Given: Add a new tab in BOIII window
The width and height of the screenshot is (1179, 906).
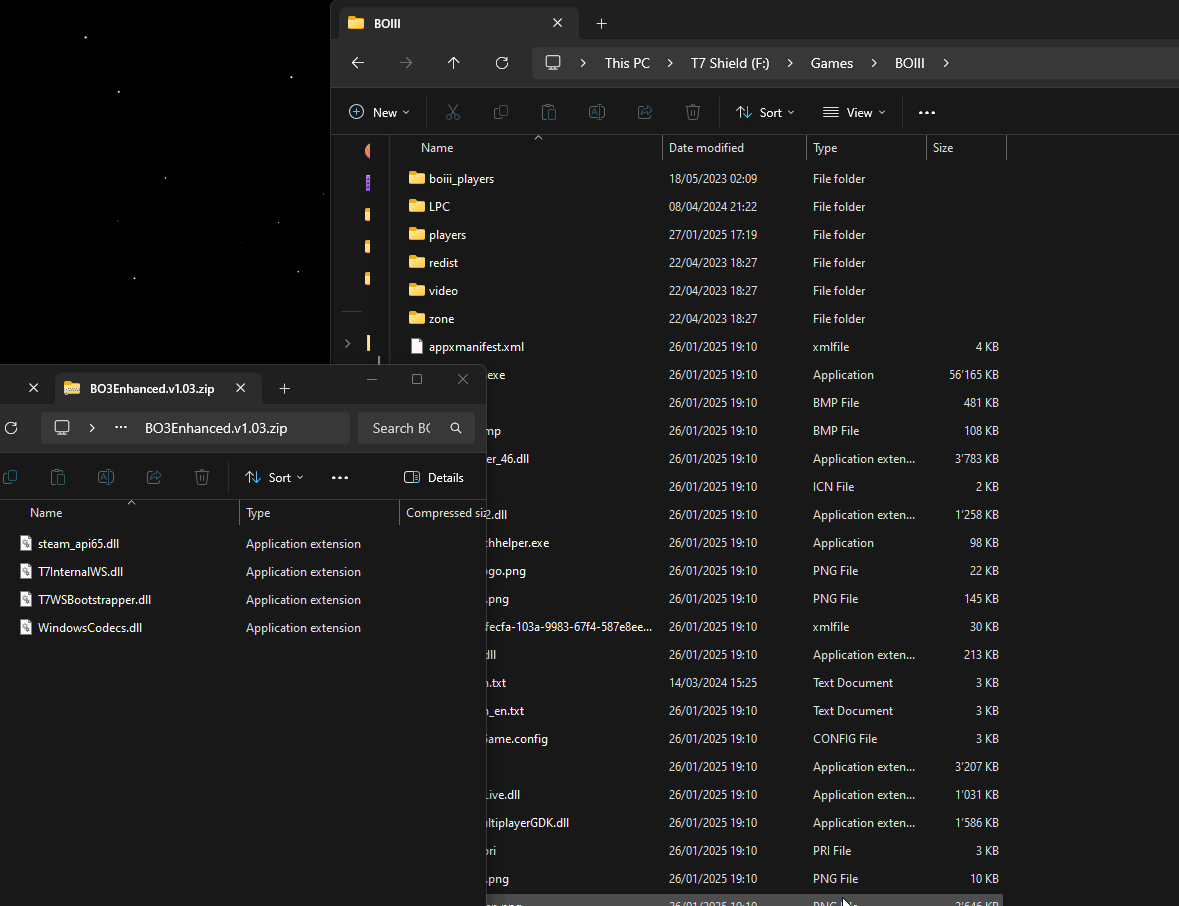Looking at the screenshot, I should click(x=601, y=23).
